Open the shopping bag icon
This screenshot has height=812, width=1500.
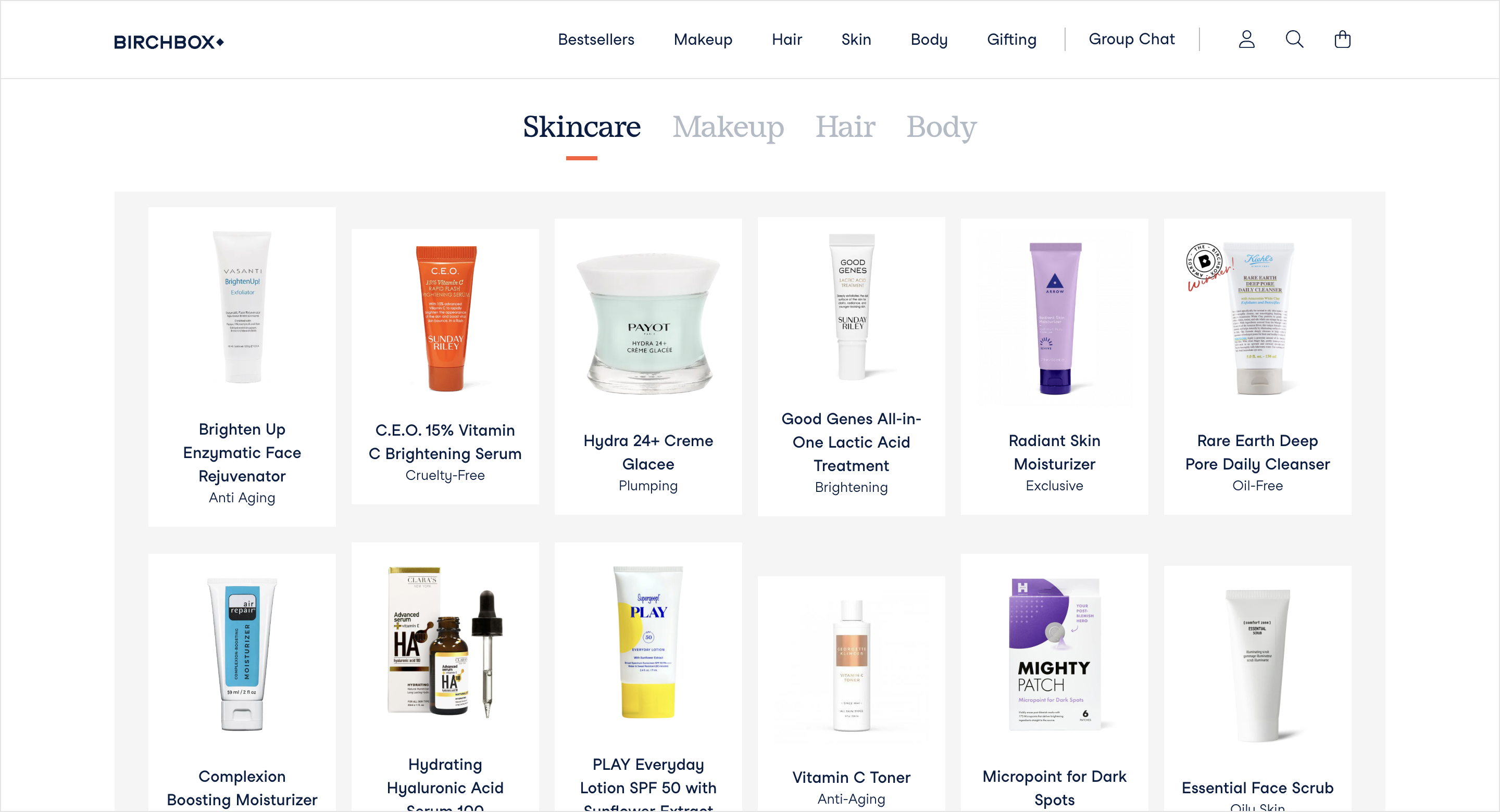coord(1342,40)
